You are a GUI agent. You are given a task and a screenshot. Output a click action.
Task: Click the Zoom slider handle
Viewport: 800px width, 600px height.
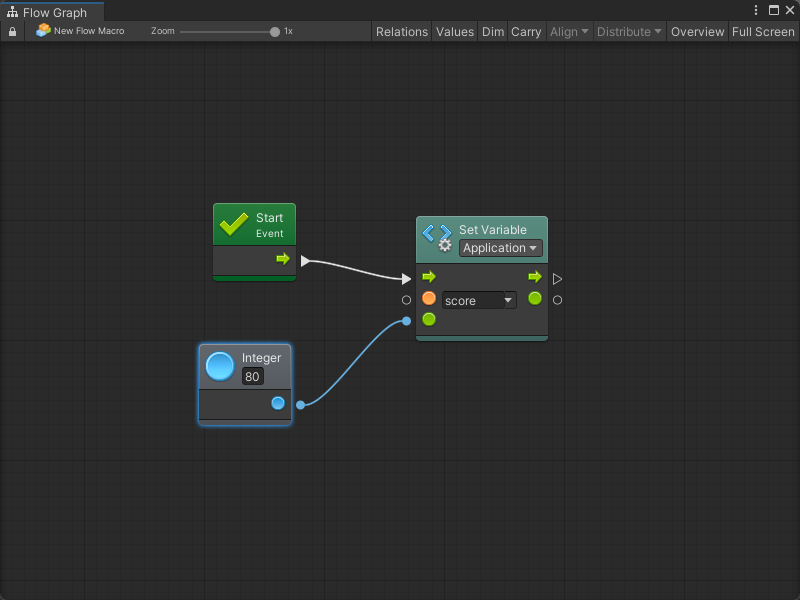[275, 32]
